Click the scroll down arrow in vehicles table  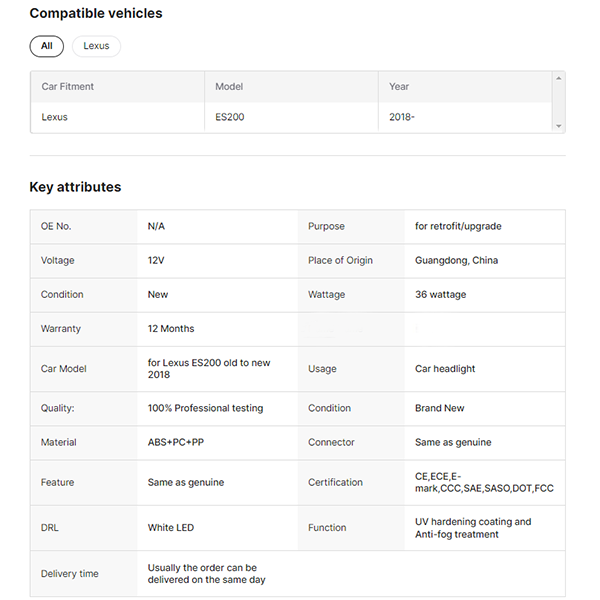(559, 127)
